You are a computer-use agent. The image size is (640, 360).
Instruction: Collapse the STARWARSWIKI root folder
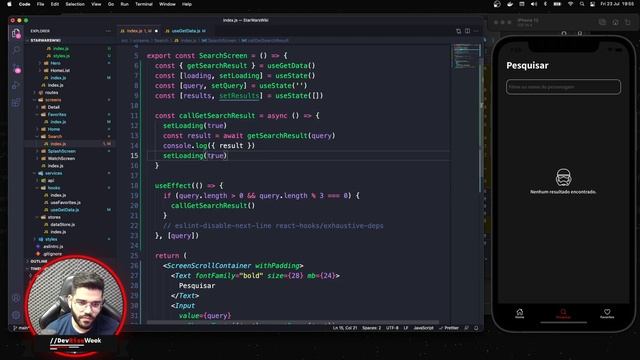[x=45, y=40]
